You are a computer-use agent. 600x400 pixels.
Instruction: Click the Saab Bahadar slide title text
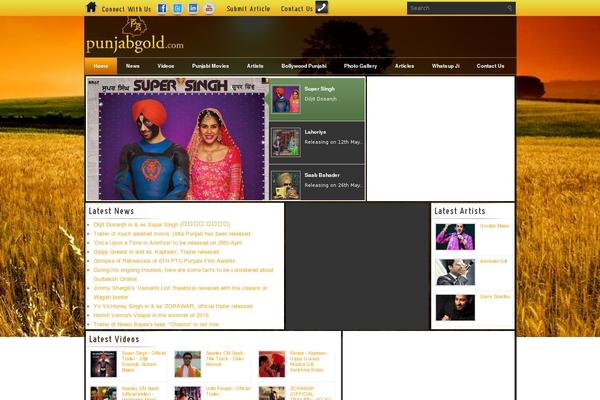point(322,175)
